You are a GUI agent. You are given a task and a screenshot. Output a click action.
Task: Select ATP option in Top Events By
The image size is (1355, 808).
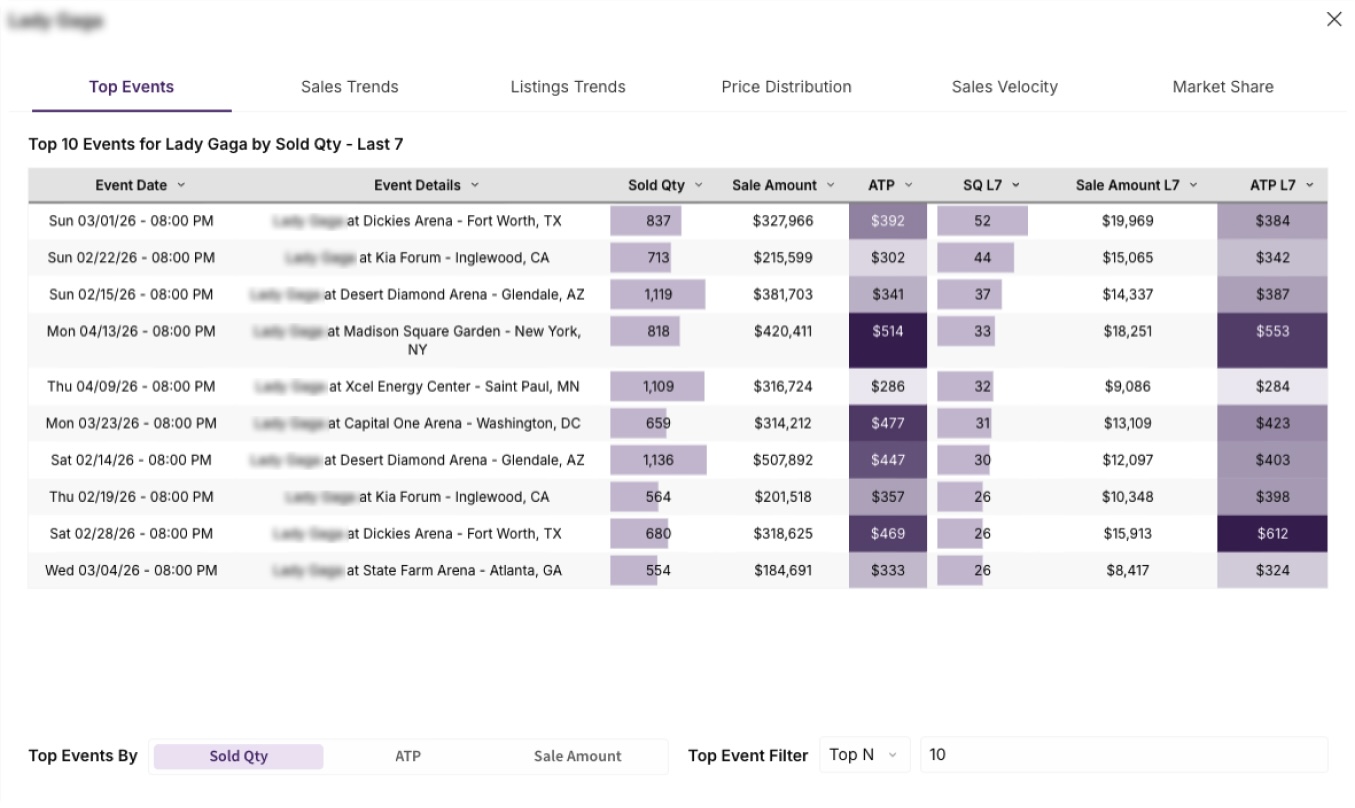pyautogui.click(x=408, y=756)
